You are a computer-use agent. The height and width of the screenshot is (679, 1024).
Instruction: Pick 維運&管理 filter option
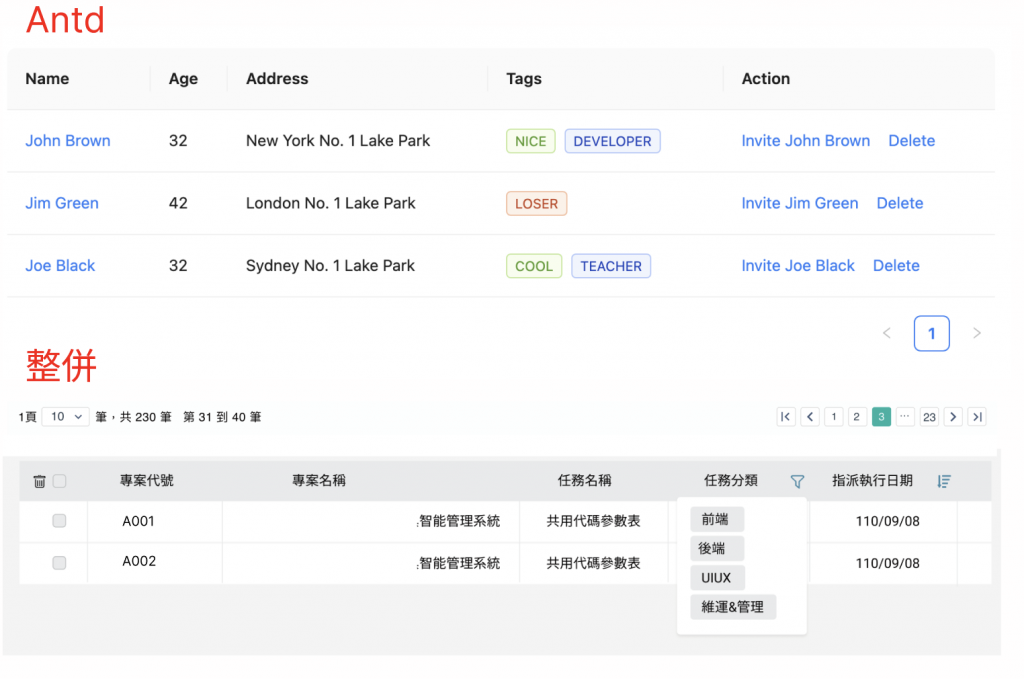733,606
